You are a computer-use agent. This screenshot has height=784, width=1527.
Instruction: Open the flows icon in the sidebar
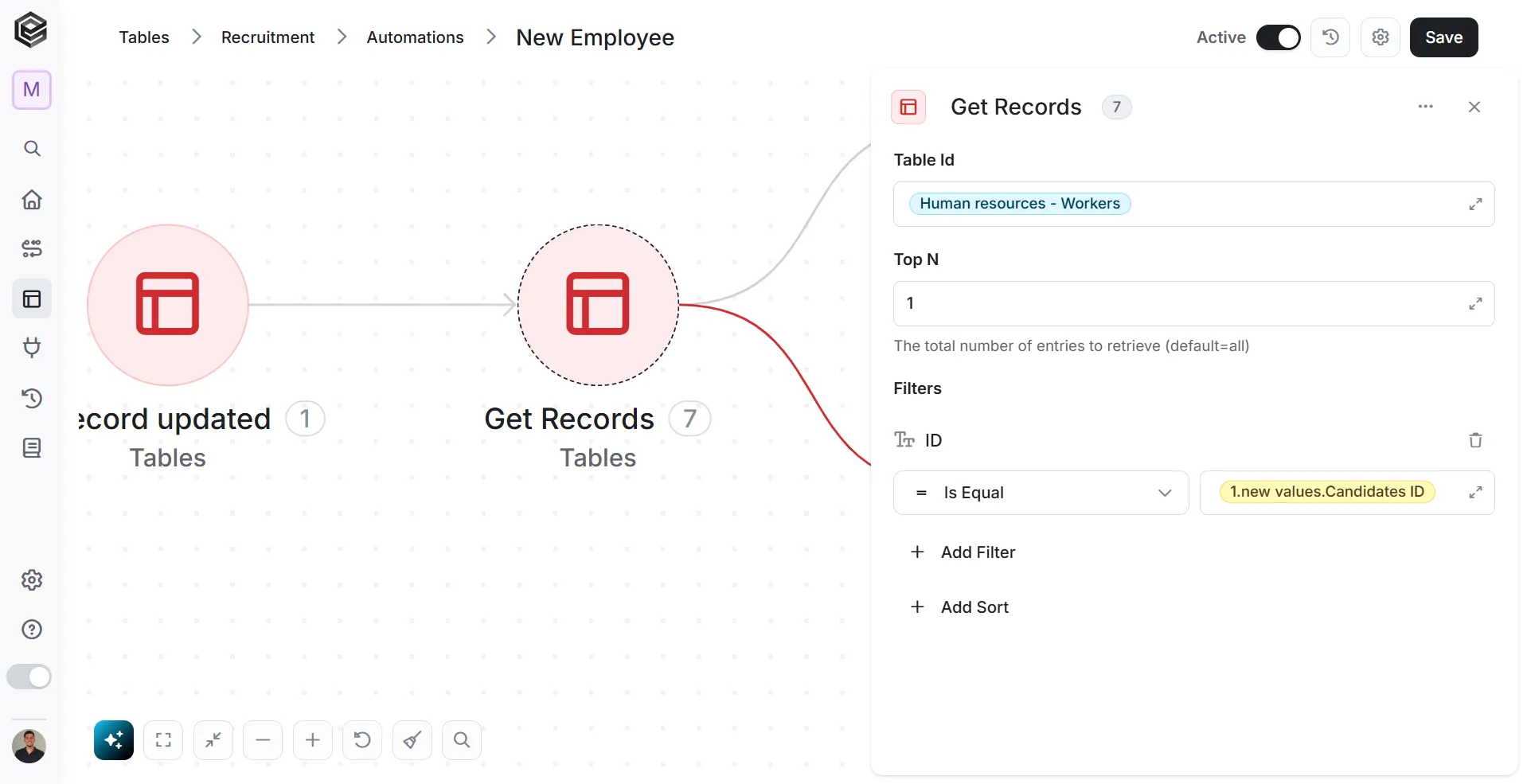pos(32,249)
